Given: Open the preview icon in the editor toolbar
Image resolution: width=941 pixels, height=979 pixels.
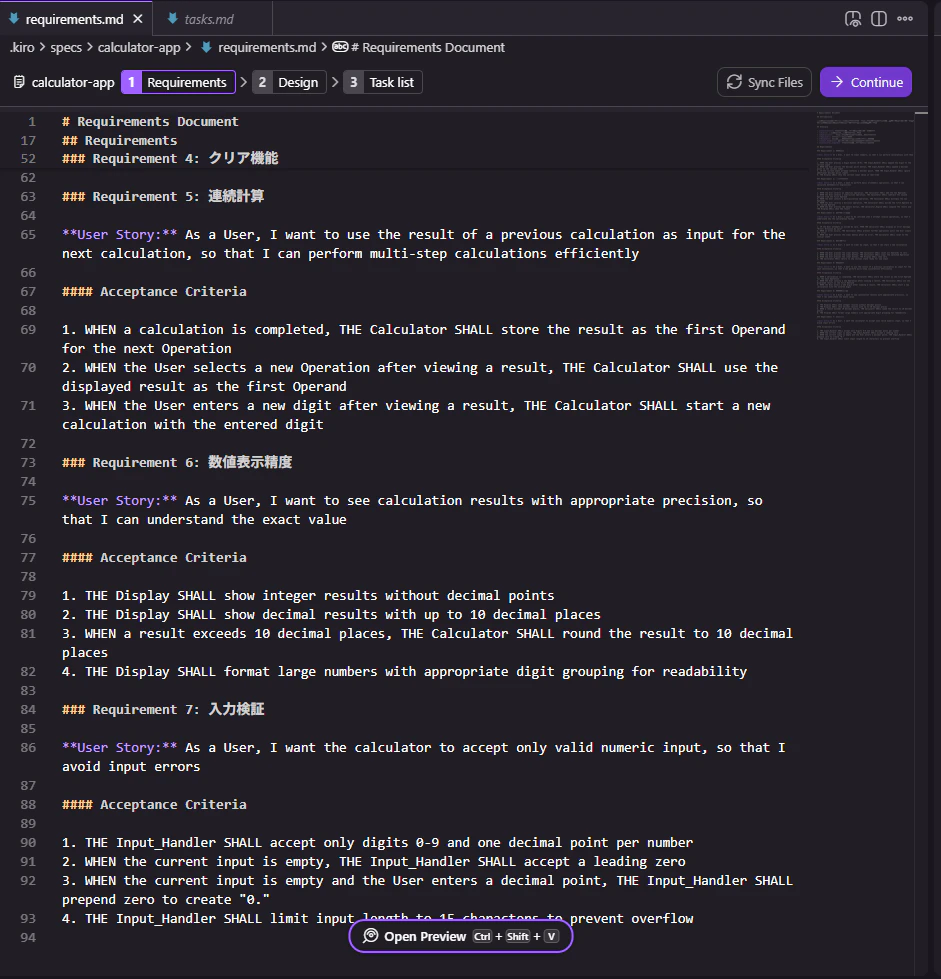Looking at the screenshot, I should click(852, 19).
